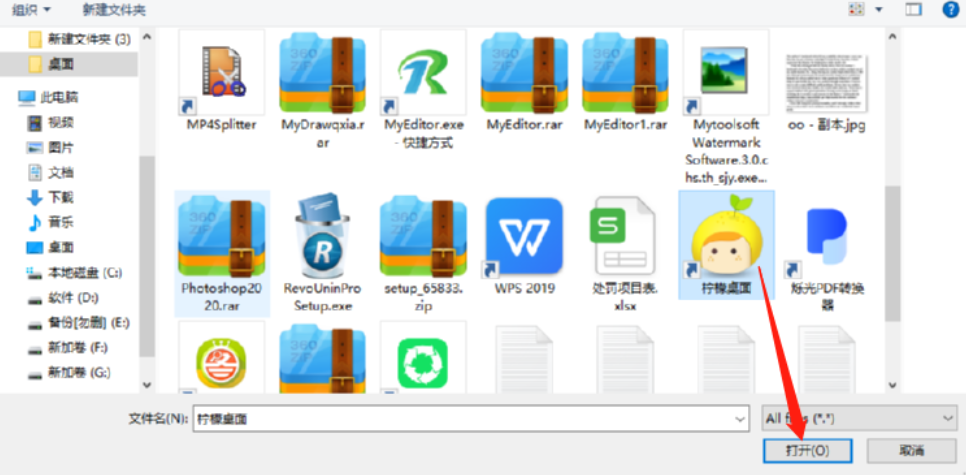The image size is (966, 475).
Task: Select the MyEditor1.rar archive icon
Action: (625, 73)
